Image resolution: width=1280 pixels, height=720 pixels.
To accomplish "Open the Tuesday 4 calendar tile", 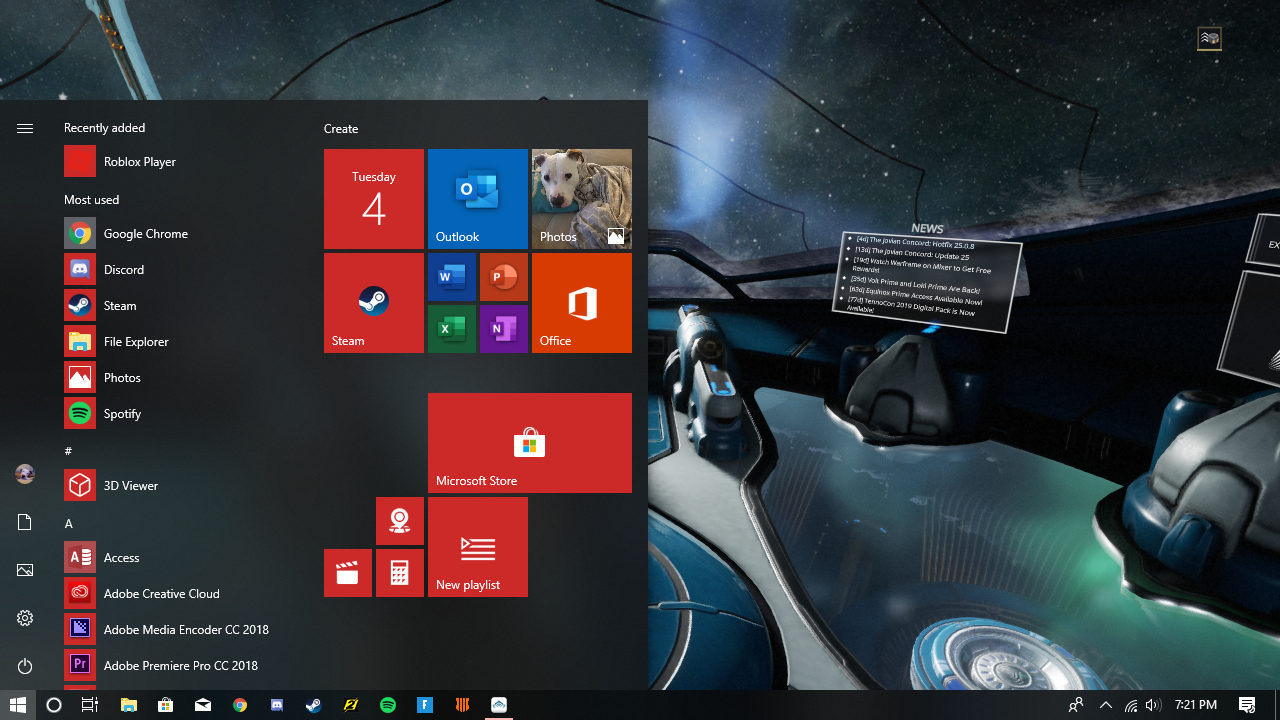I will (374, 199).
